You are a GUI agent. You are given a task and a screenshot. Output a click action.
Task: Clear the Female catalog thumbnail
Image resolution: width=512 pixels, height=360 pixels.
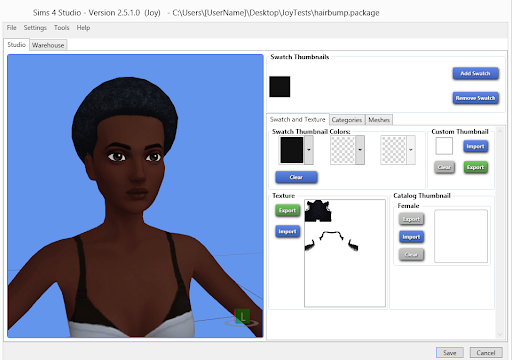click(411, 255)
